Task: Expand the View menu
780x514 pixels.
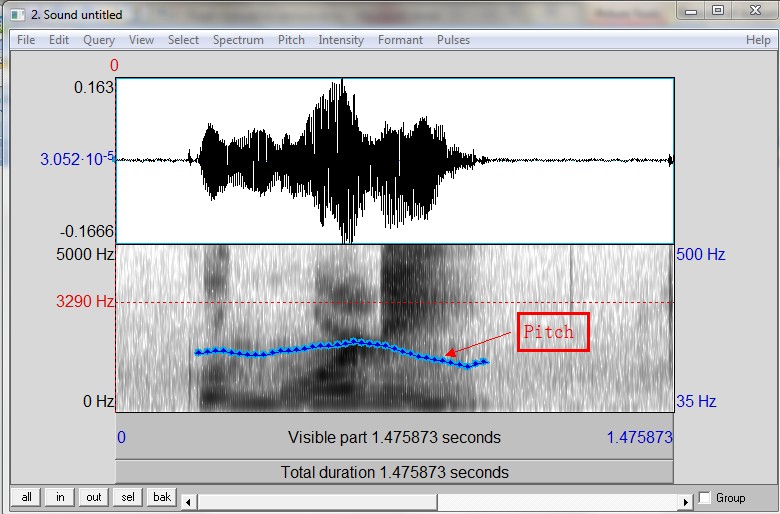Action: 141,40
